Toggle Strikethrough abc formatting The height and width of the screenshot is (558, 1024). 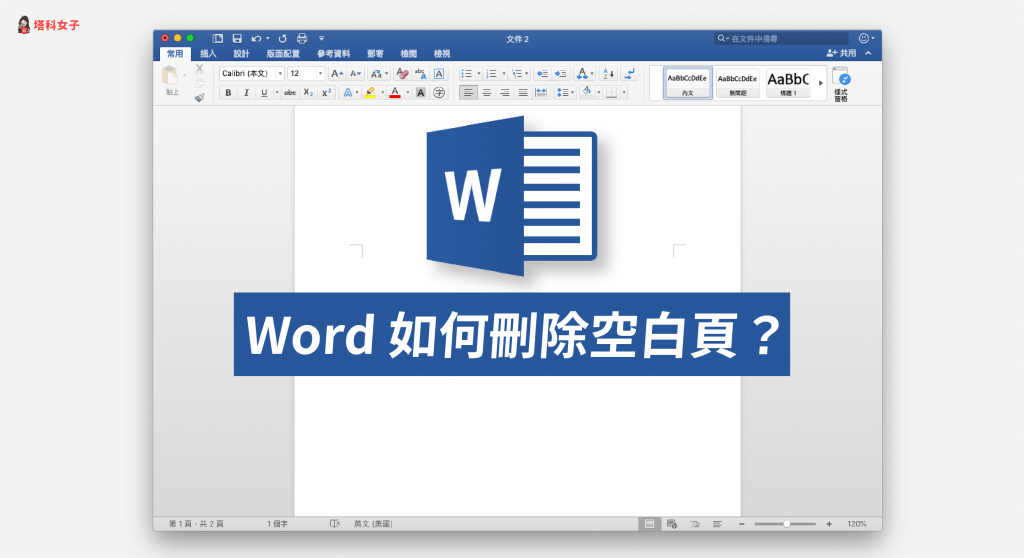coord(290,93)
